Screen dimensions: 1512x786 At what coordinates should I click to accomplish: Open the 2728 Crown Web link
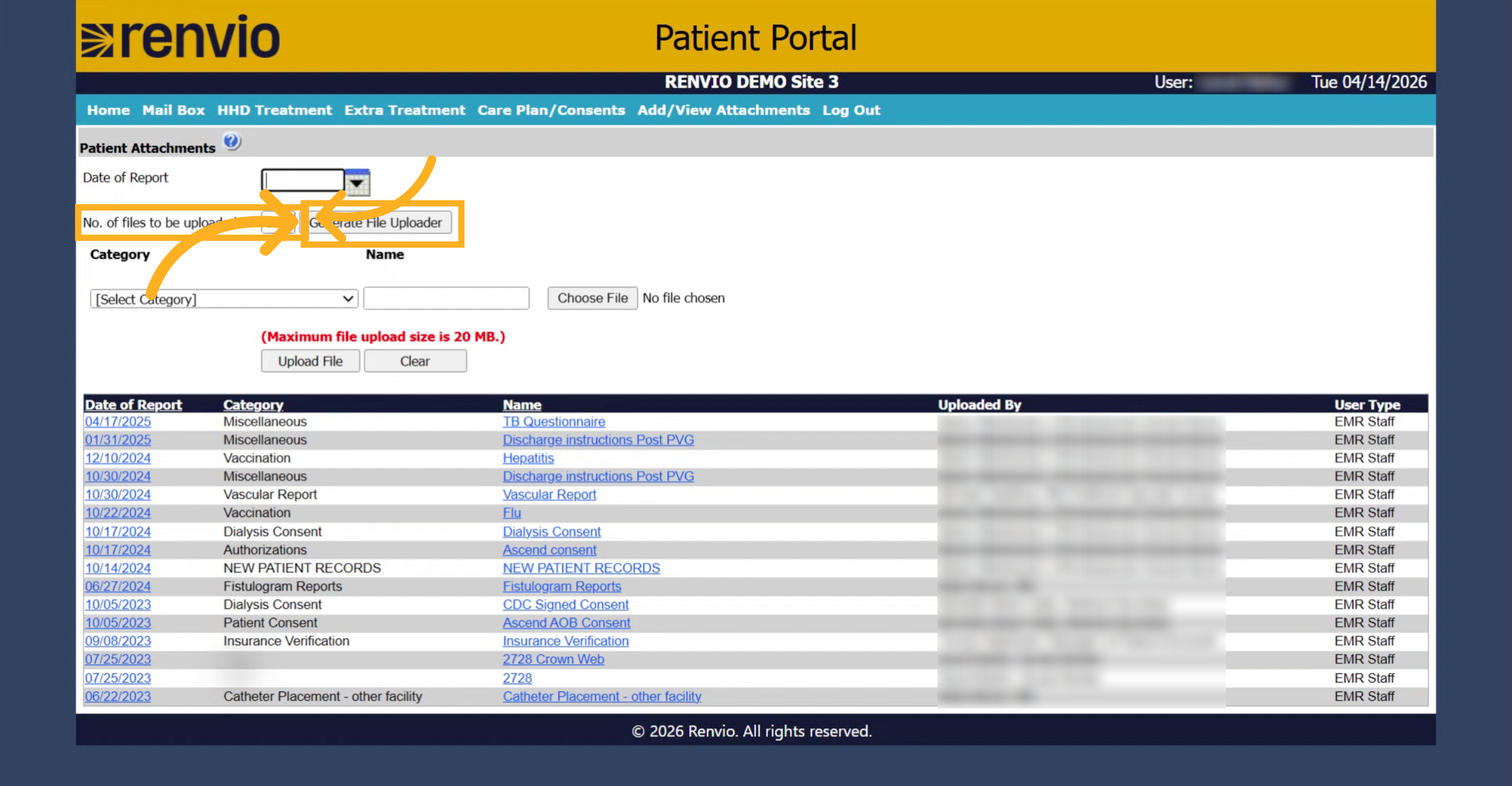[x=553, y=660]
